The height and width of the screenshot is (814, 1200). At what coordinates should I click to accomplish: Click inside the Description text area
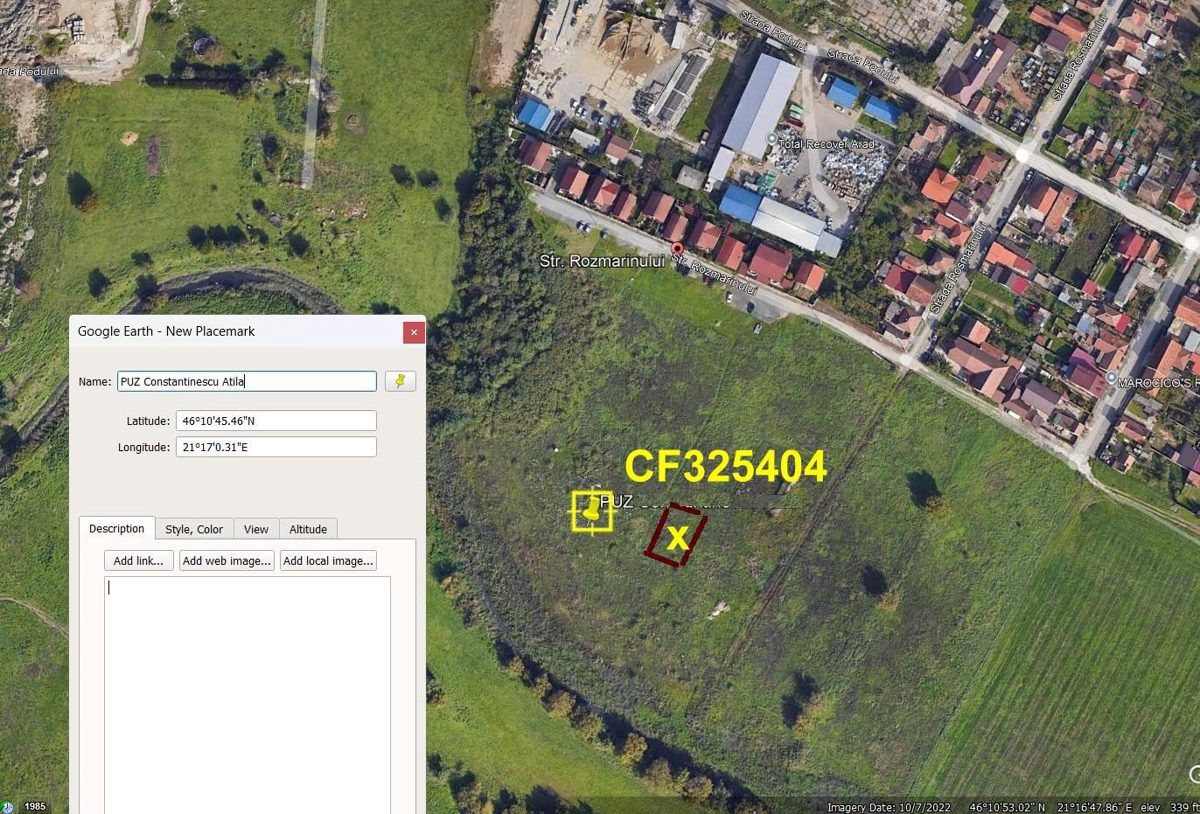click(247, 695)
